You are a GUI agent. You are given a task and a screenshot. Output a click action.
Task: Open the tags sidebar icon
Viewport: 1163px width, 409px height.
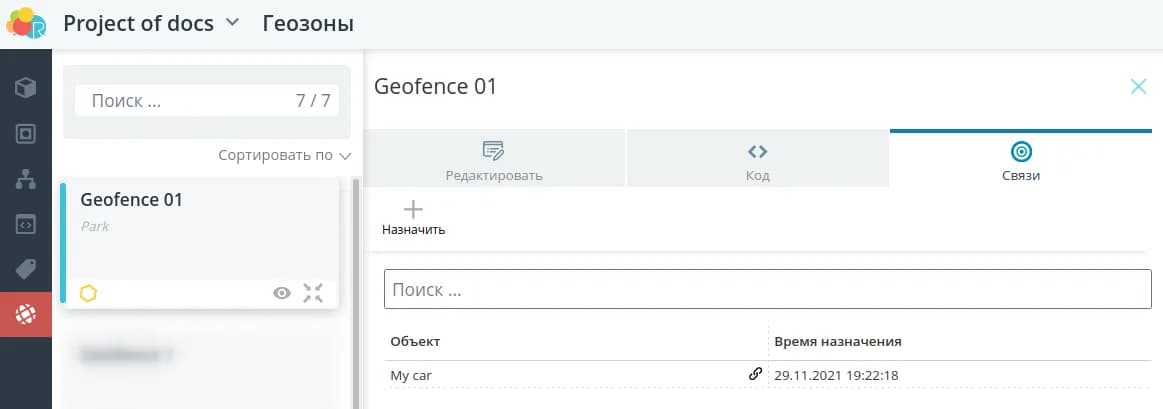pyautogui.click(x=26, y=269)
